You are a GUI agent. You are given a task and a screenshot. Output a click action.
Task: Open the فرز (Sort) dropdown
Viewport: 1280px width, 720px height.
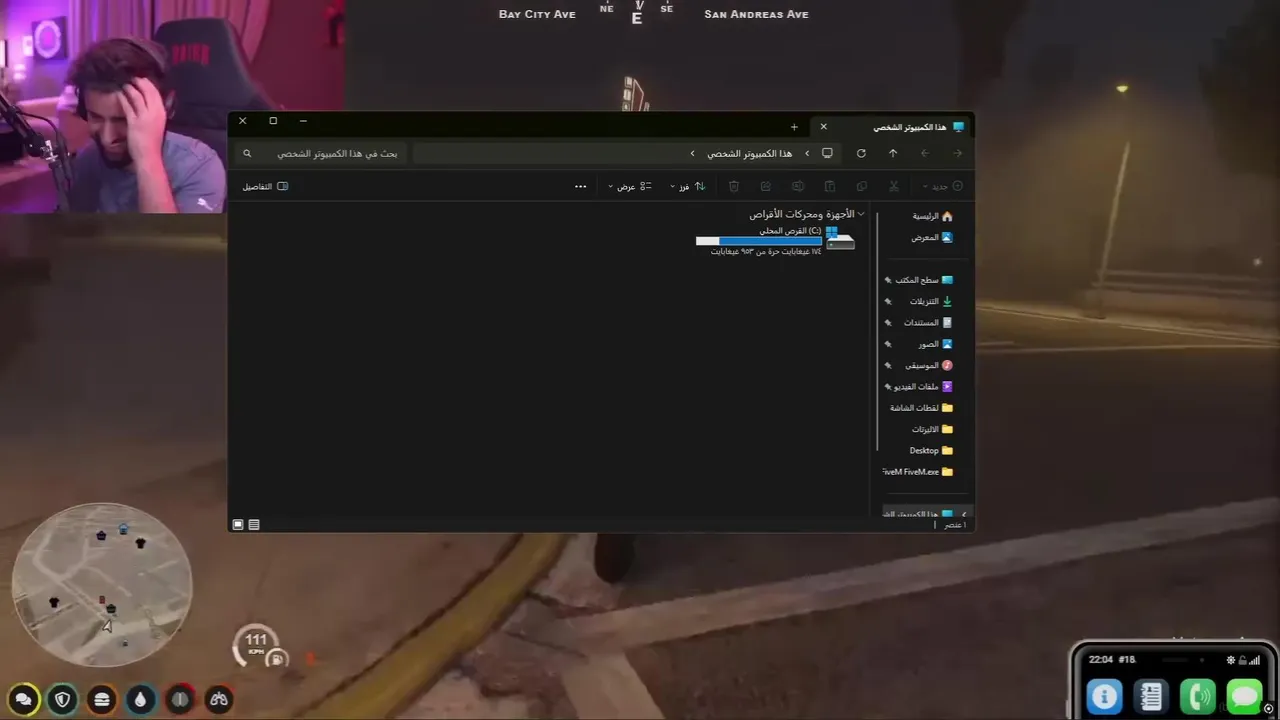688,186
